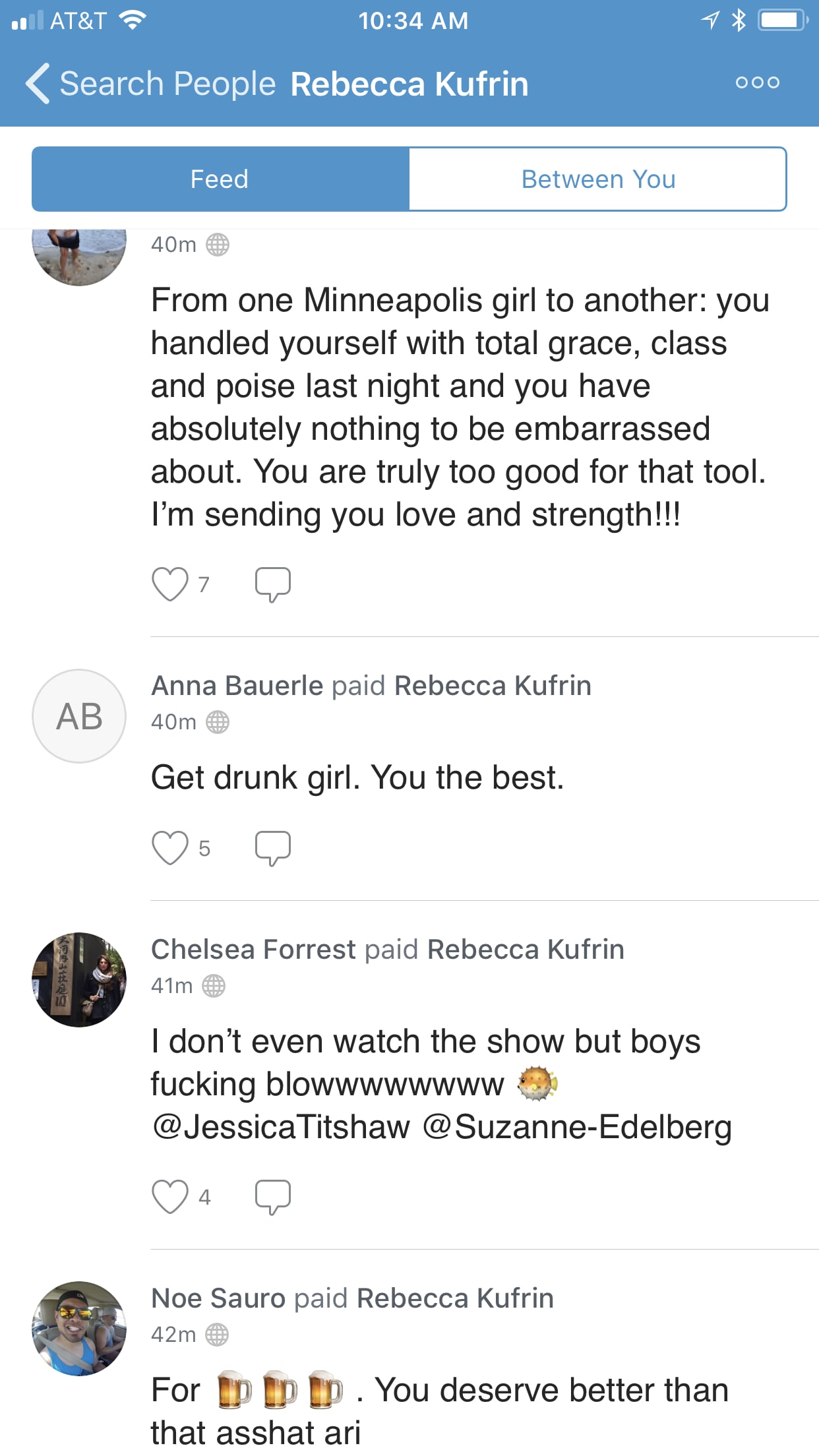Like Chelsea Forrest's payment post

coord(170,1197)
